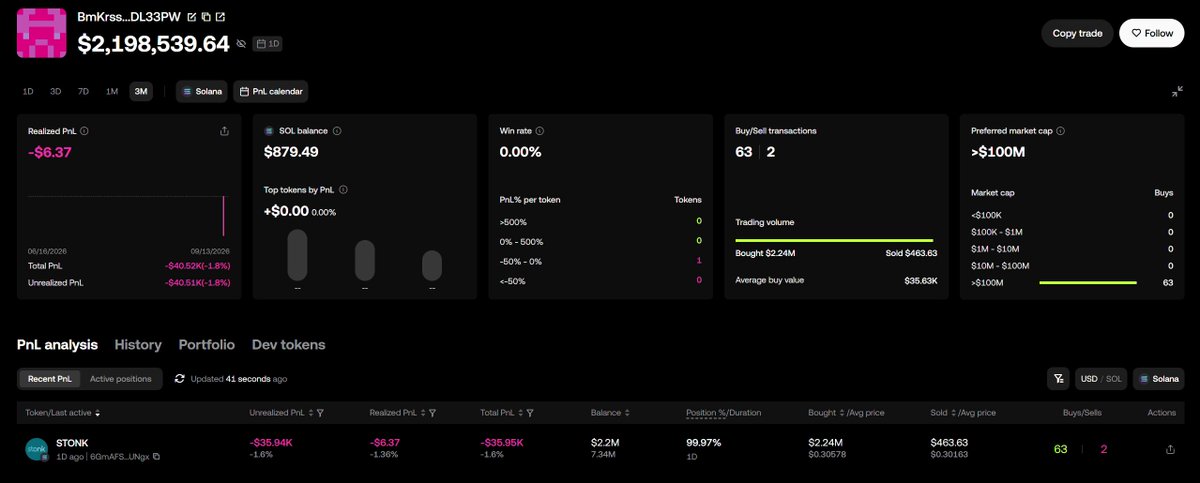Show info for SOL balance
The image size is (1200, 483).
(x=337, y=131)
